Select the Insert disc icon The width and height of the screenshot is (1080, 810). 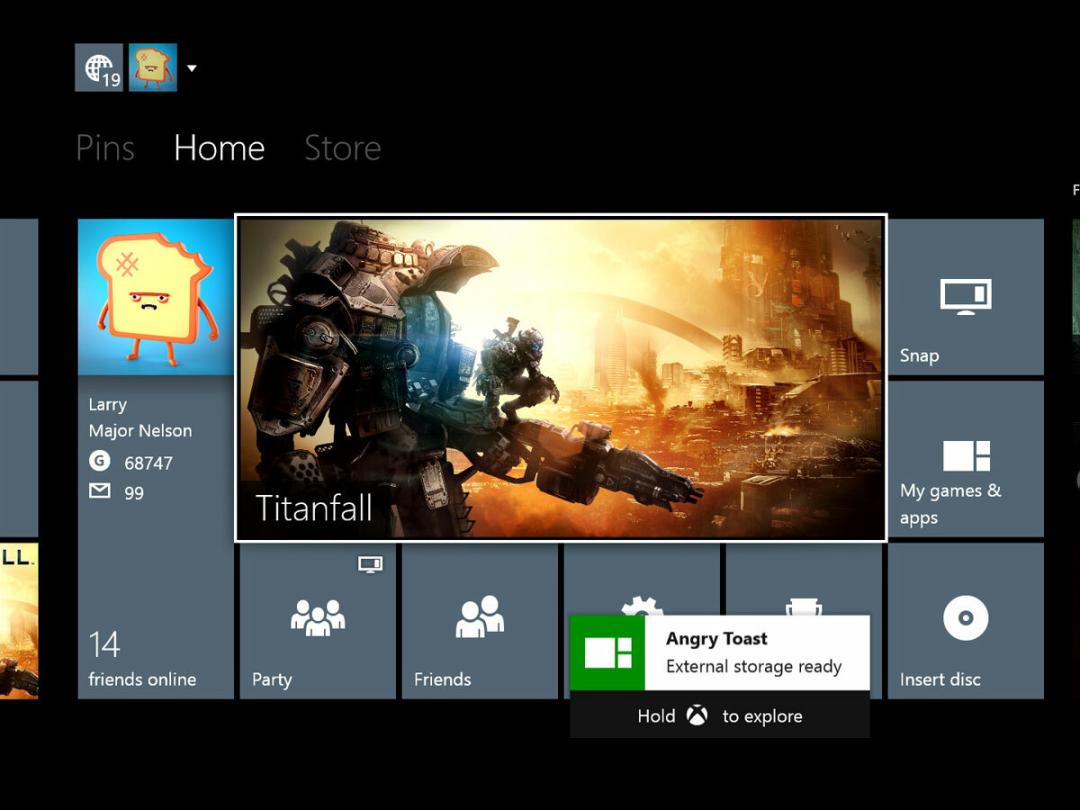coord(966,618)
